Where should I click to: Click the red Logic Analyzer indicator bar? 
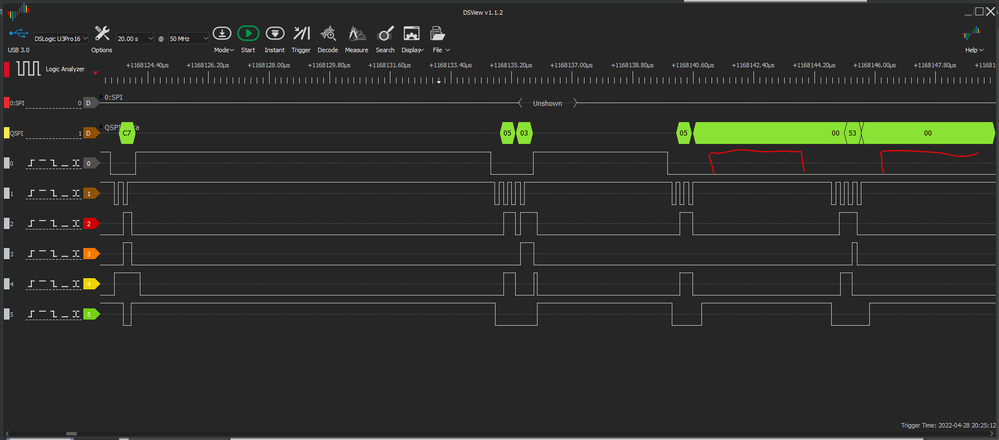(x=7, y=69)
